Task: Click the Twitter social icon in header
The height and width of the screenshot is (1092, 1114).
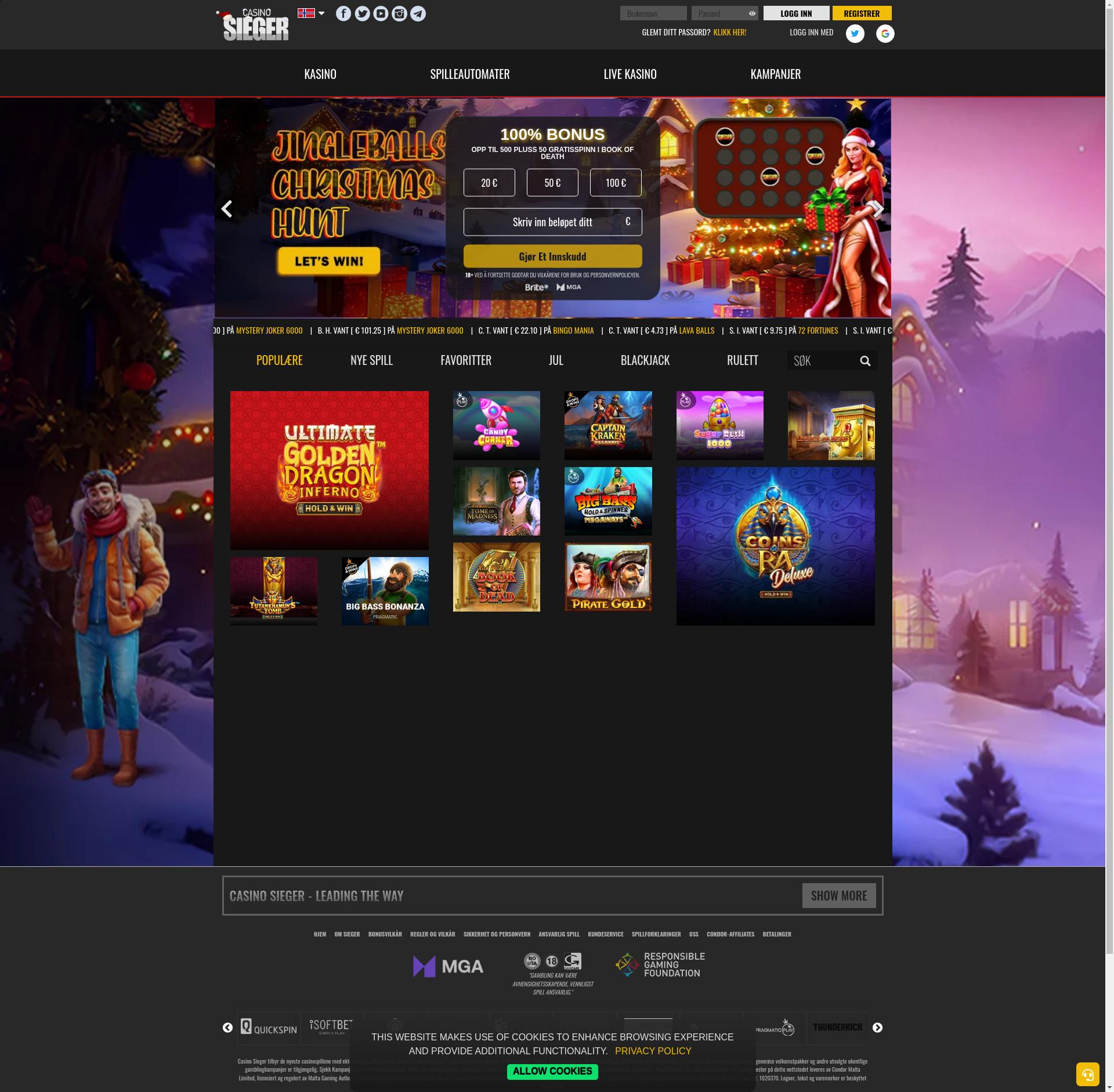Action: [x=362, y=13]
